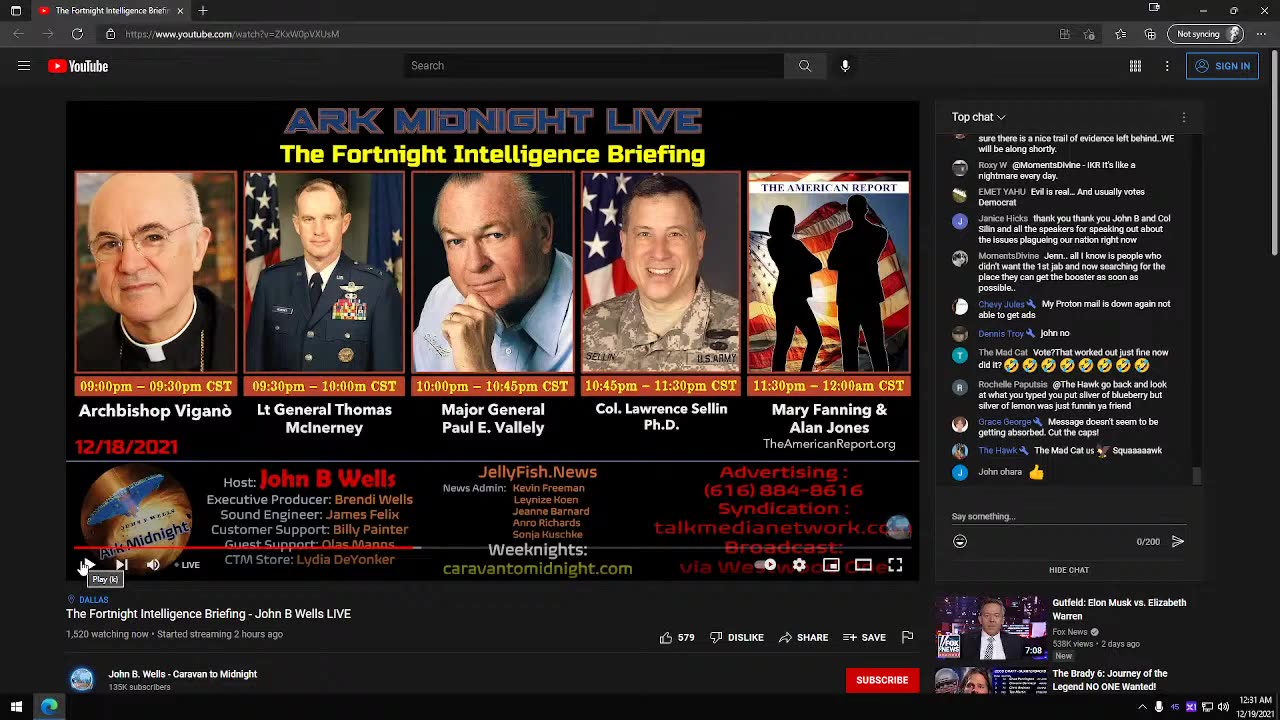Subscribe to John B. Wells channel
The width and height of the screenshot is (1280, 720).
pyautogui.click(x=882, y=680)
